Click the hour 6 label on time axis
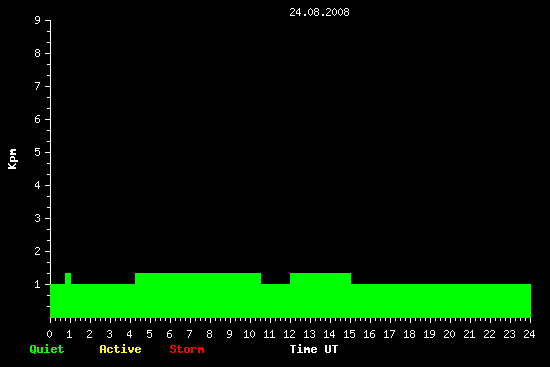550x367 pixels. coord(169,334)
